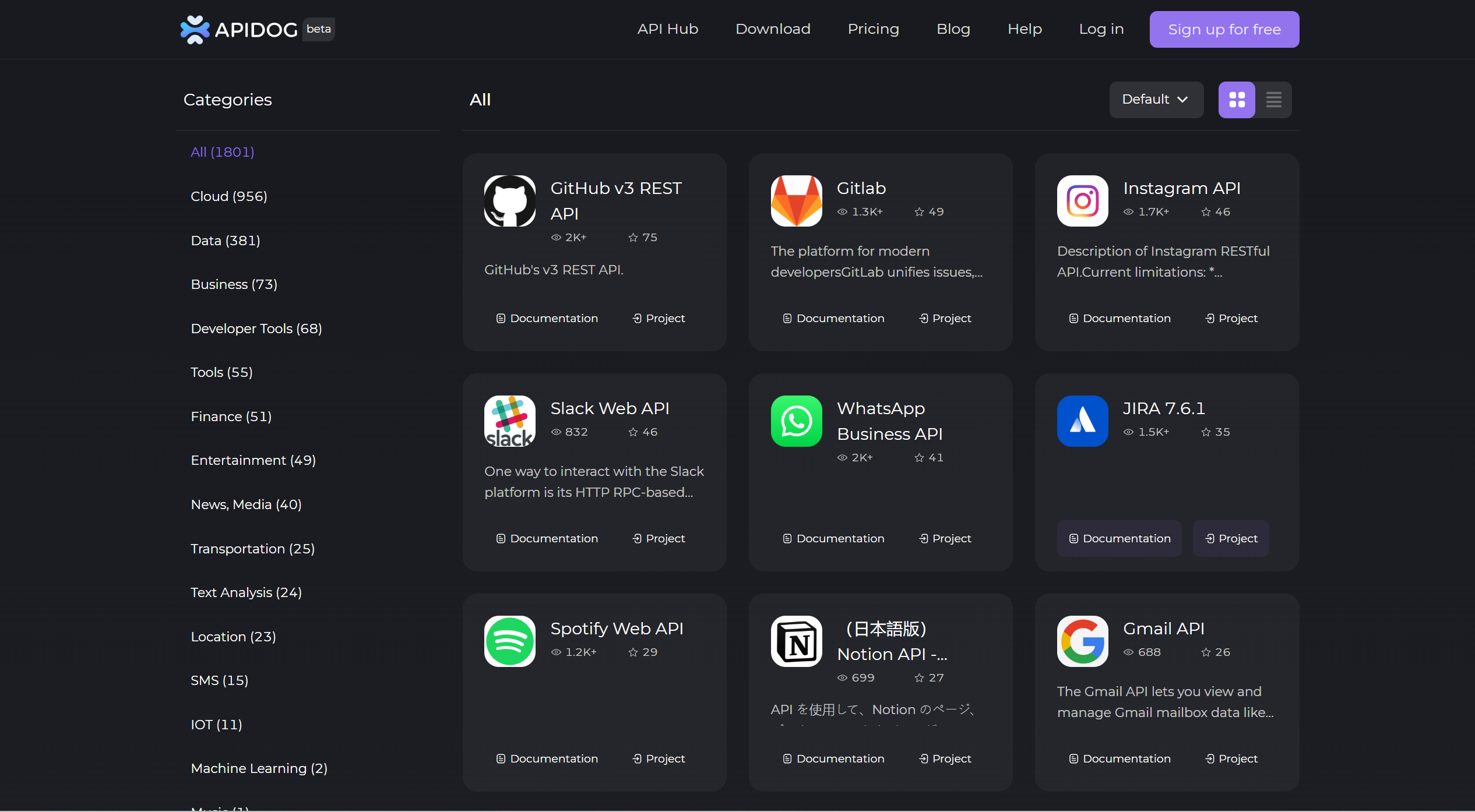Click the JIRA 7.6.1 logo

click(x=1083, y=421)
